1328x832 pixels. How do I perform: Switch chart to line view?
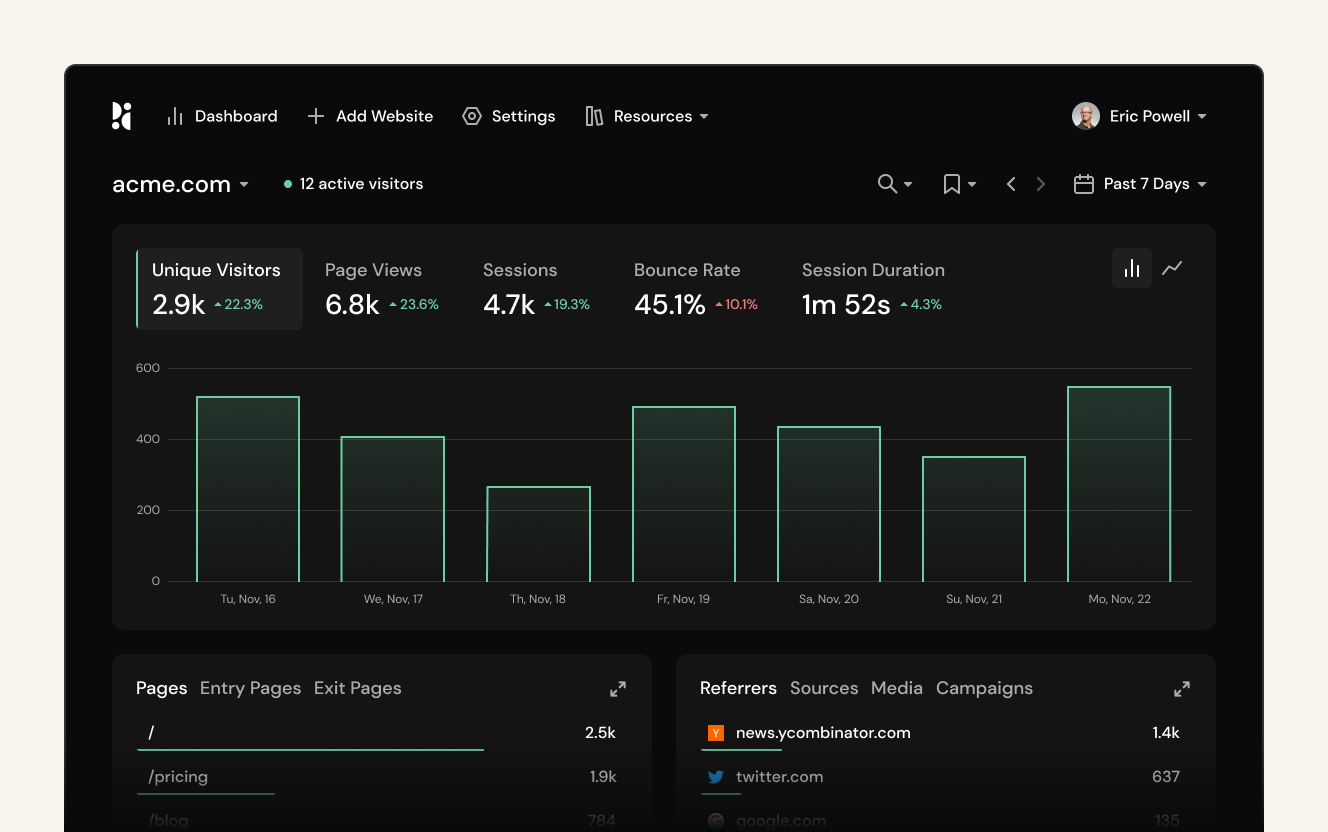coord(1172,268)
